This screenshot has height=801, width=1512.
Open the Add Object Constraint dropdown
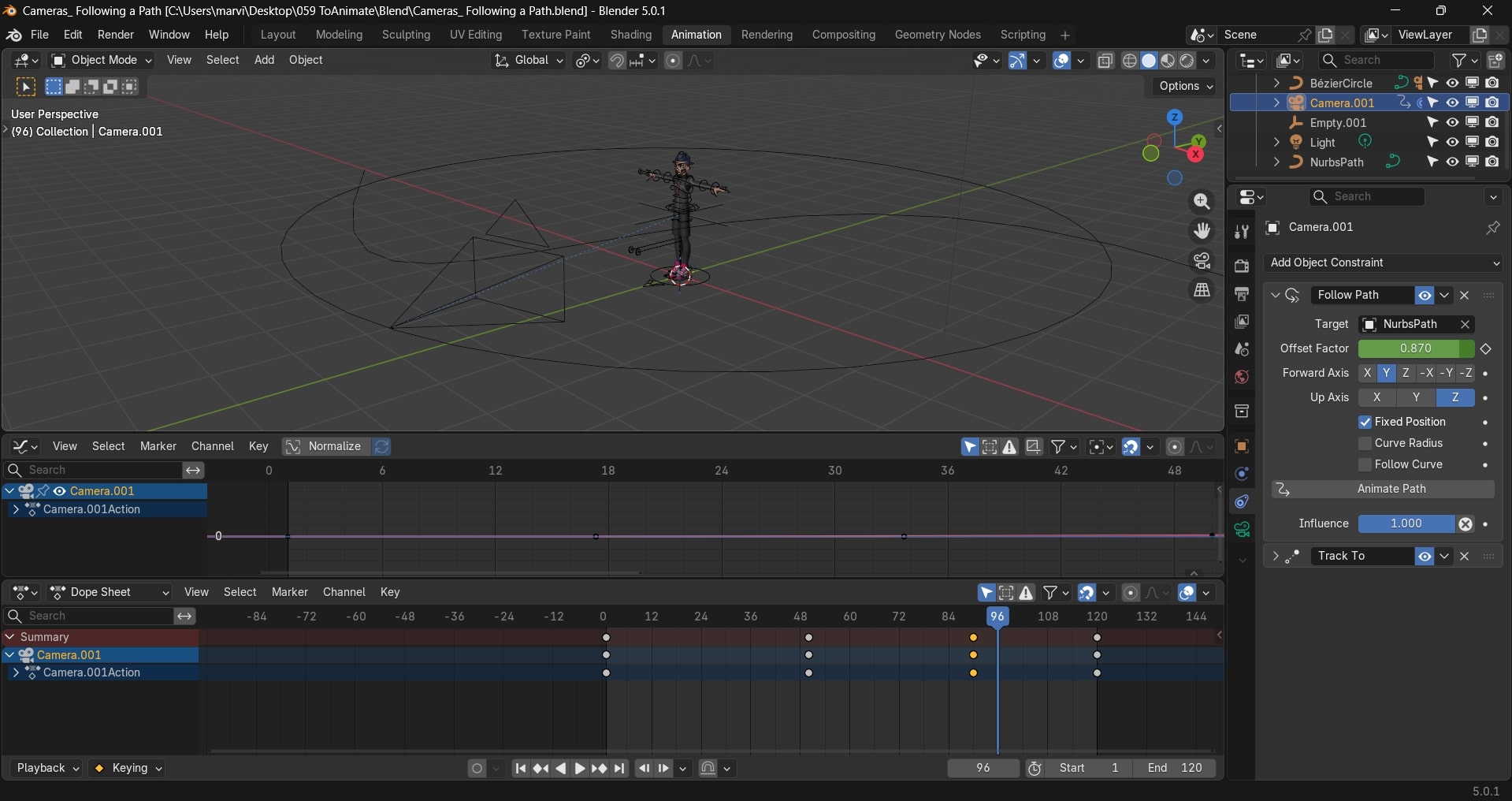[x=1383, y=263]
